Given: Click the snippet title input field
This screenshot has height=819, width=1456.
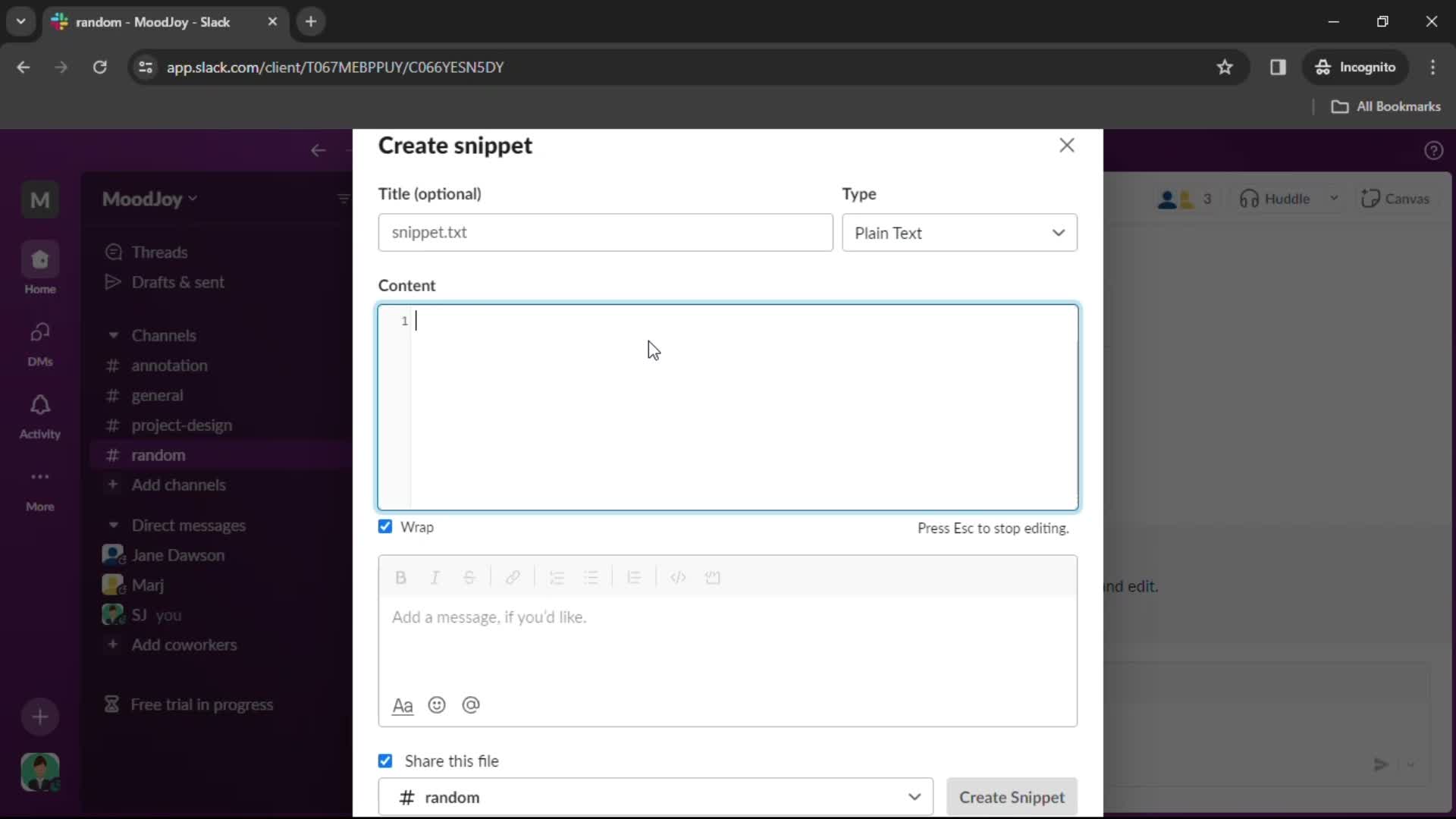Looking at the screenshot, I should pyautogui.click(x=606, y=232).
